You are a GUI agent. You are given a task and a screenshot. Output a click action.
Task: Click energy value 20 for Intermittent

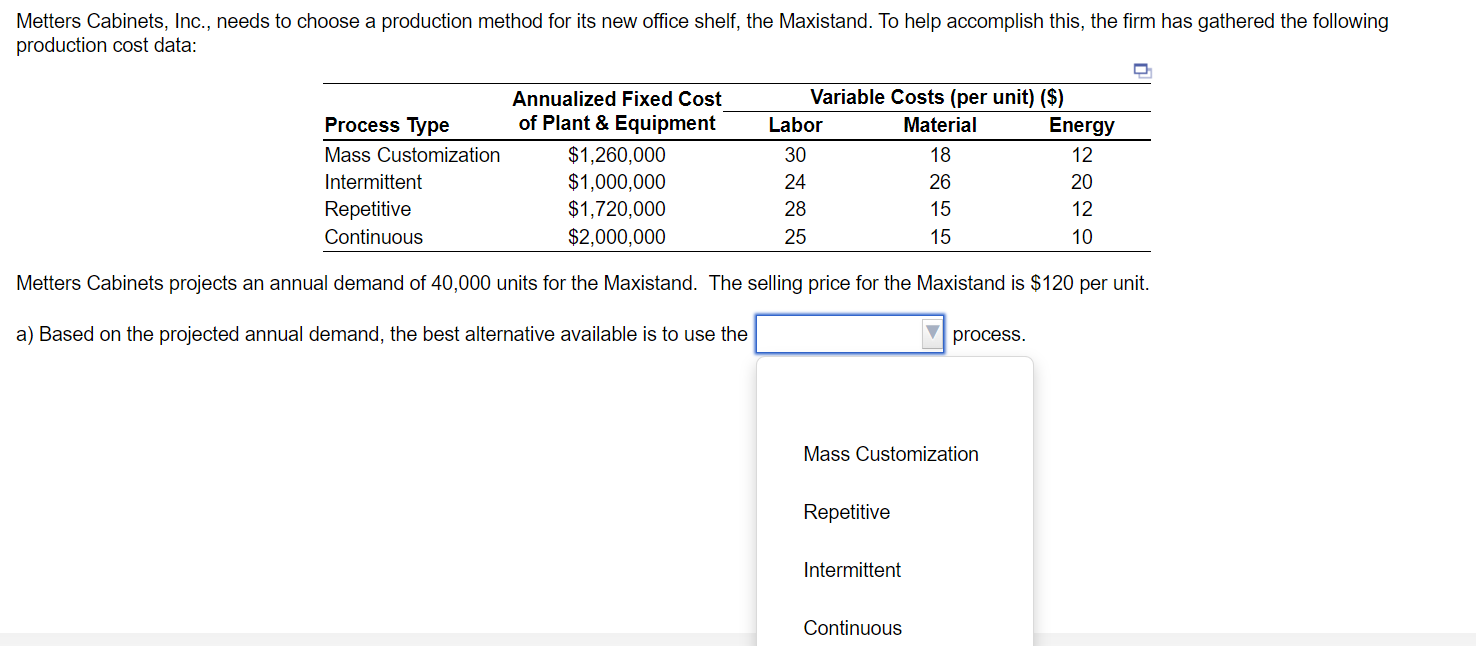1082,182
